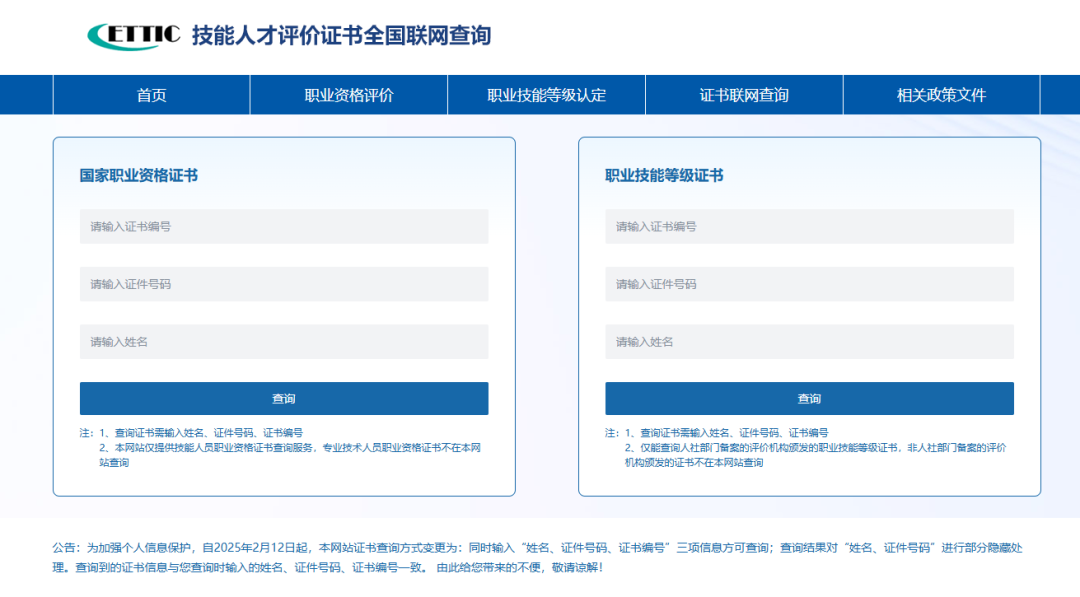The image size is (1080, 597).
Task: Open the 证书联网查询 navigation tab
Action: [x=744, y=95]
